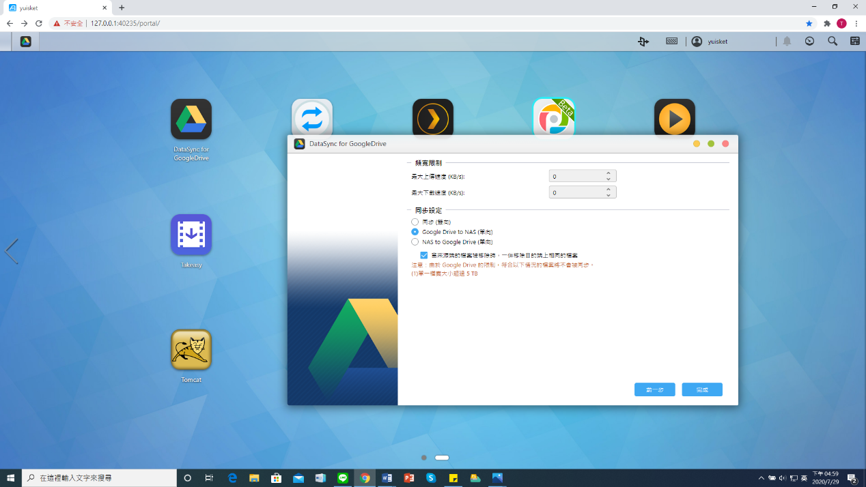Screen dimensions: 866x487
Task: Open the external devices icon in top bar
Action: click(643, 41)
